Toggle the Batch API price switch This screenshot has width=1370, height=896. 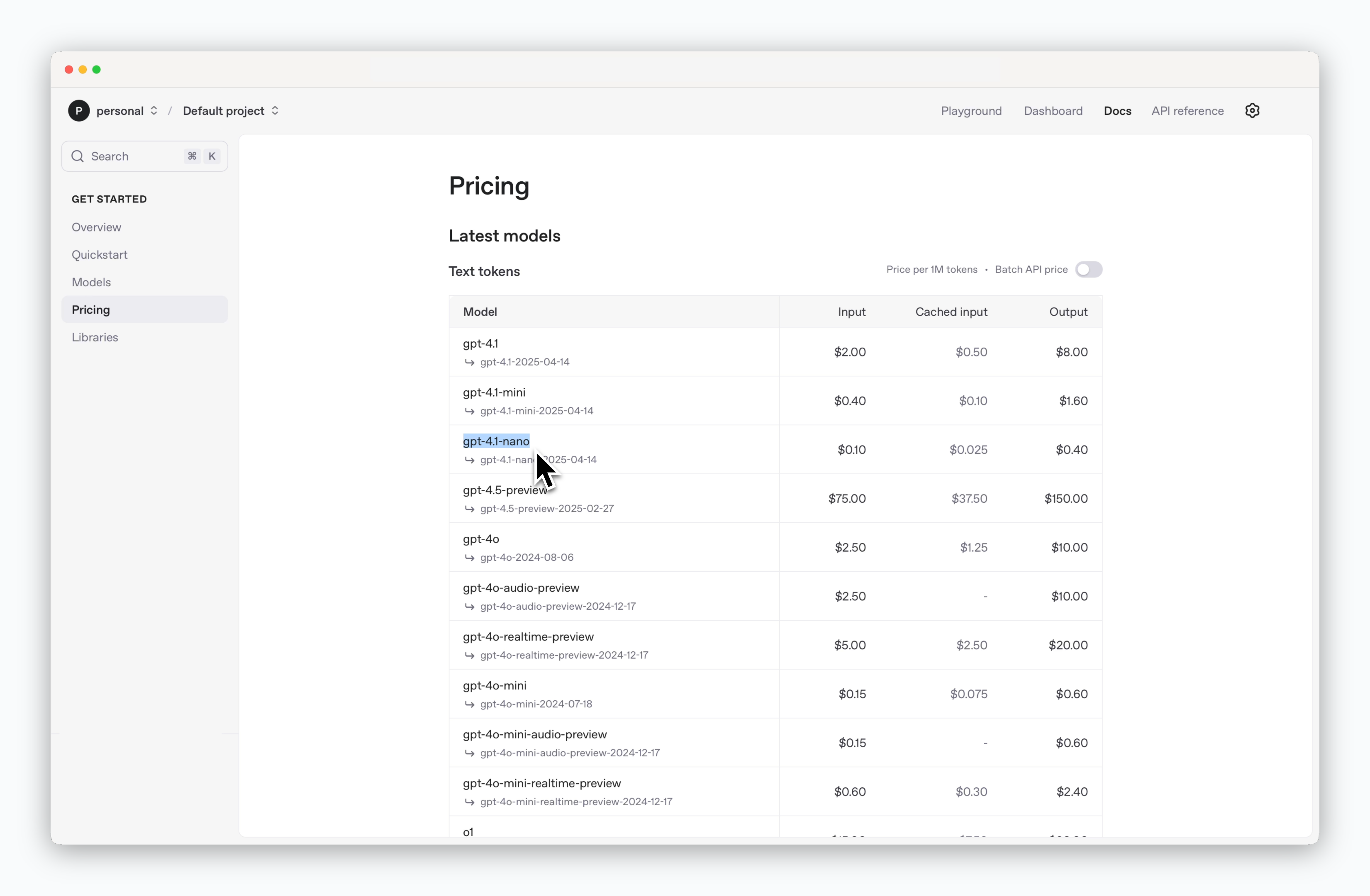pyautogui.click(x=1089, y=269)
